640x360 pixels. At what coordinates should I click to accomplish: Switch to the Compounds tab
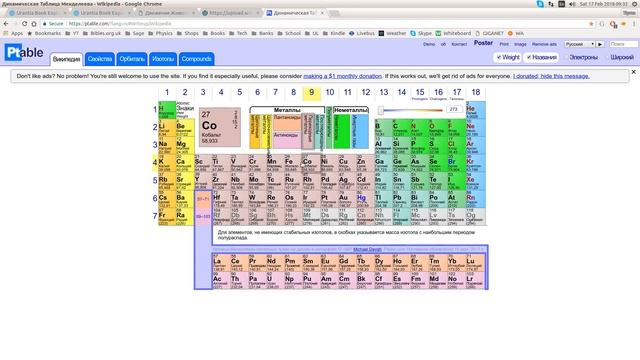(196, 59)
